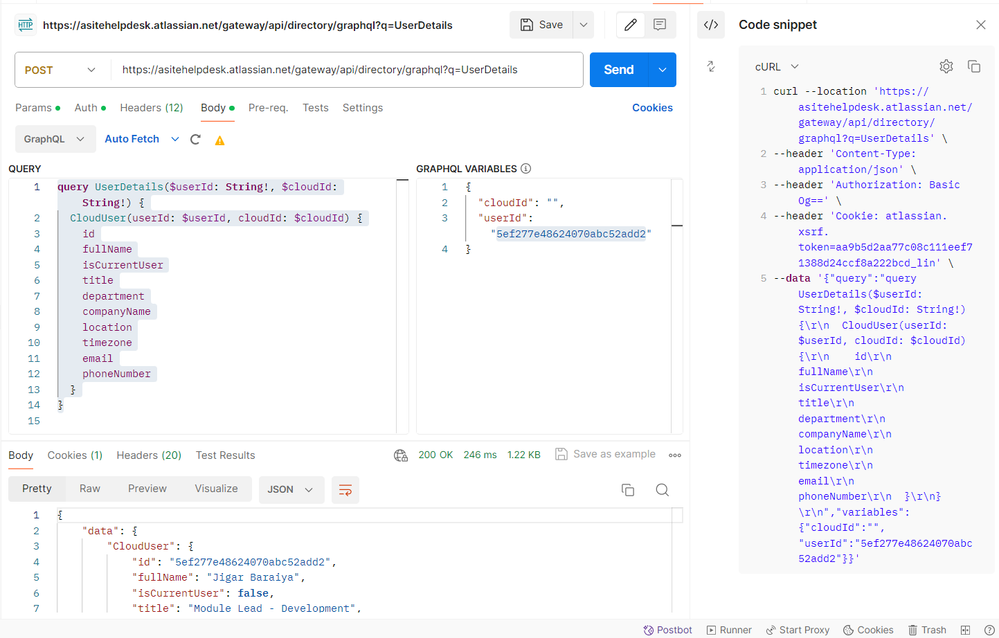This screenshot has height=638, width=999.
Task: Switch response view to Visualize
Action: pos(216,488)
